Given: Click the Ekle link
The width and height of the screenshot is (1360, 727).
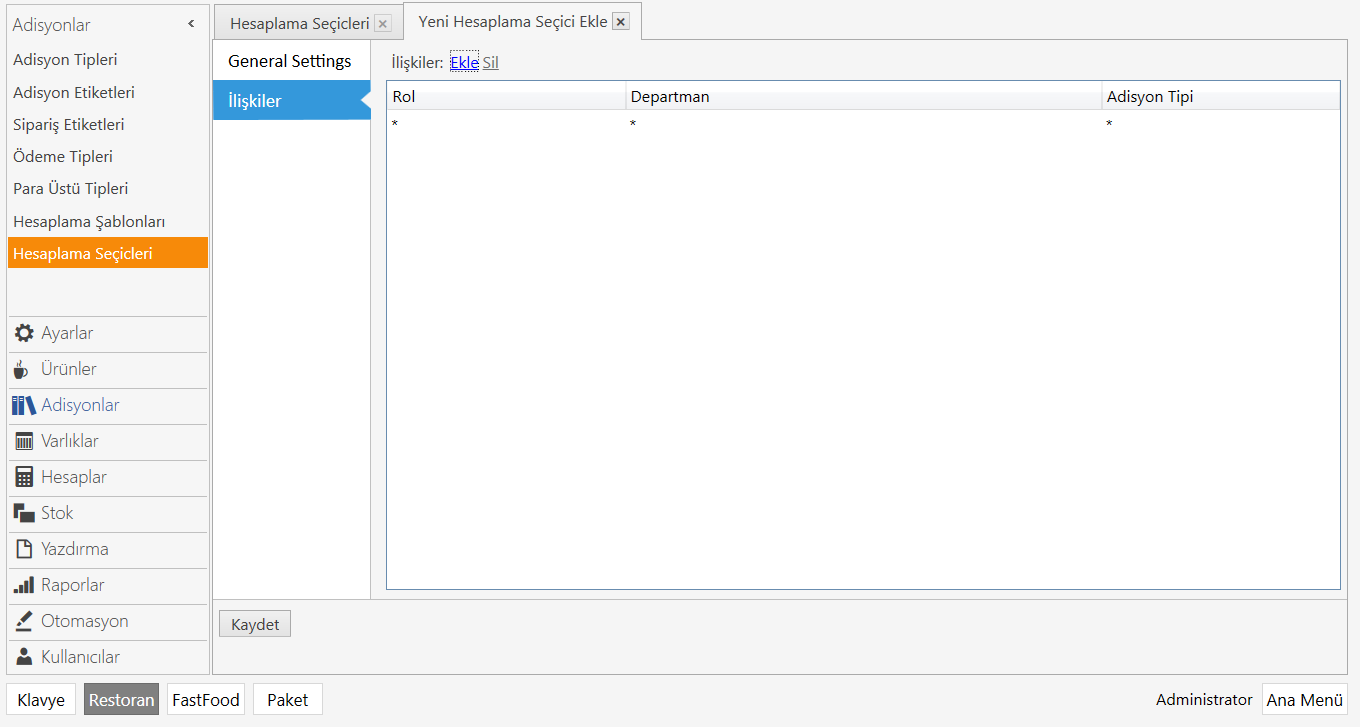Looking at the screenshot, I should [x=464, y=62].
